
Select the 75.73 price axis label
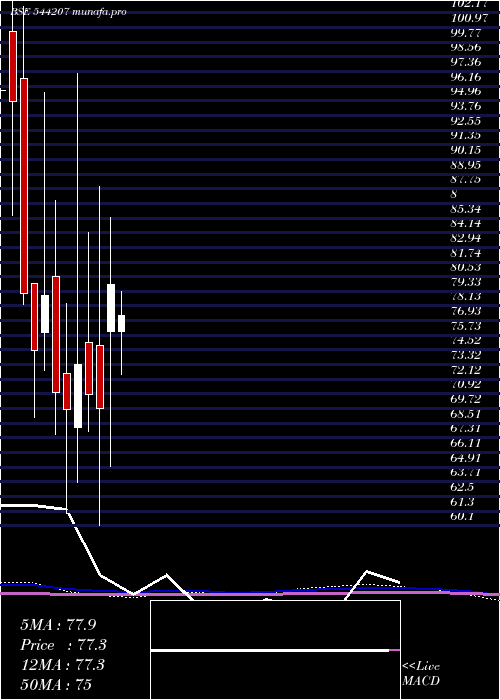466,326
